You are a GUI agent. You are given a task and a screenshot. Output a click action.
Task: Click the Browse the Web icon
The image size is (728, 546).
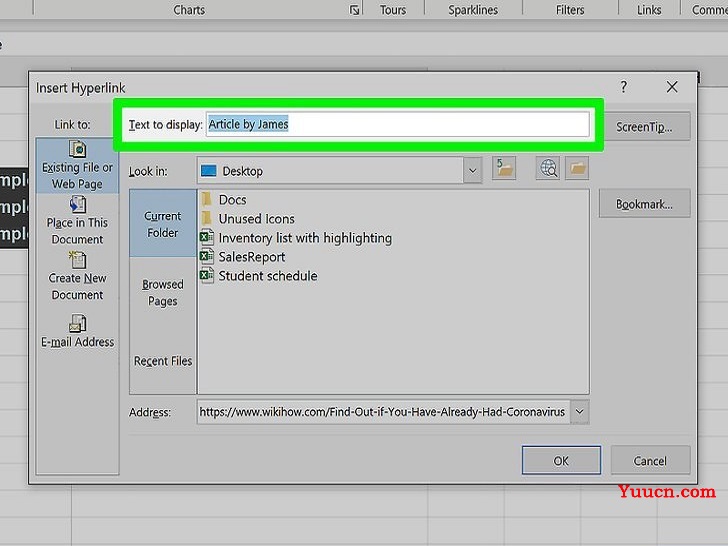pyautogui.click(x=548, y=170)
